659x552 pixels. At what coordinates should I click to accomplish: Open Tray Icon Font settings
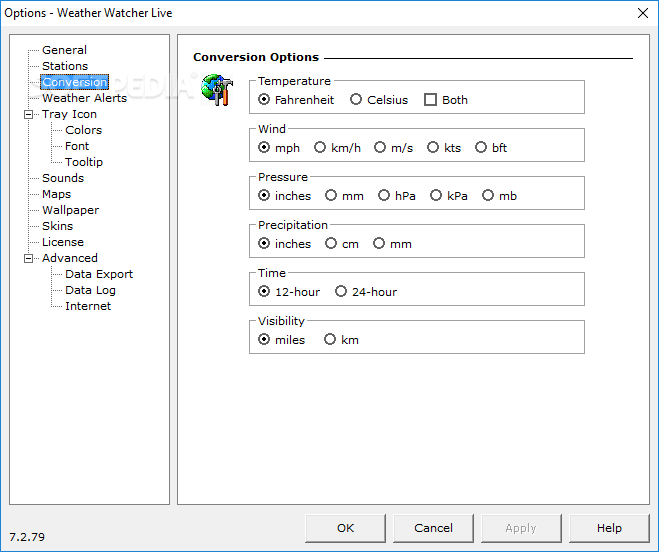point(77,146)
